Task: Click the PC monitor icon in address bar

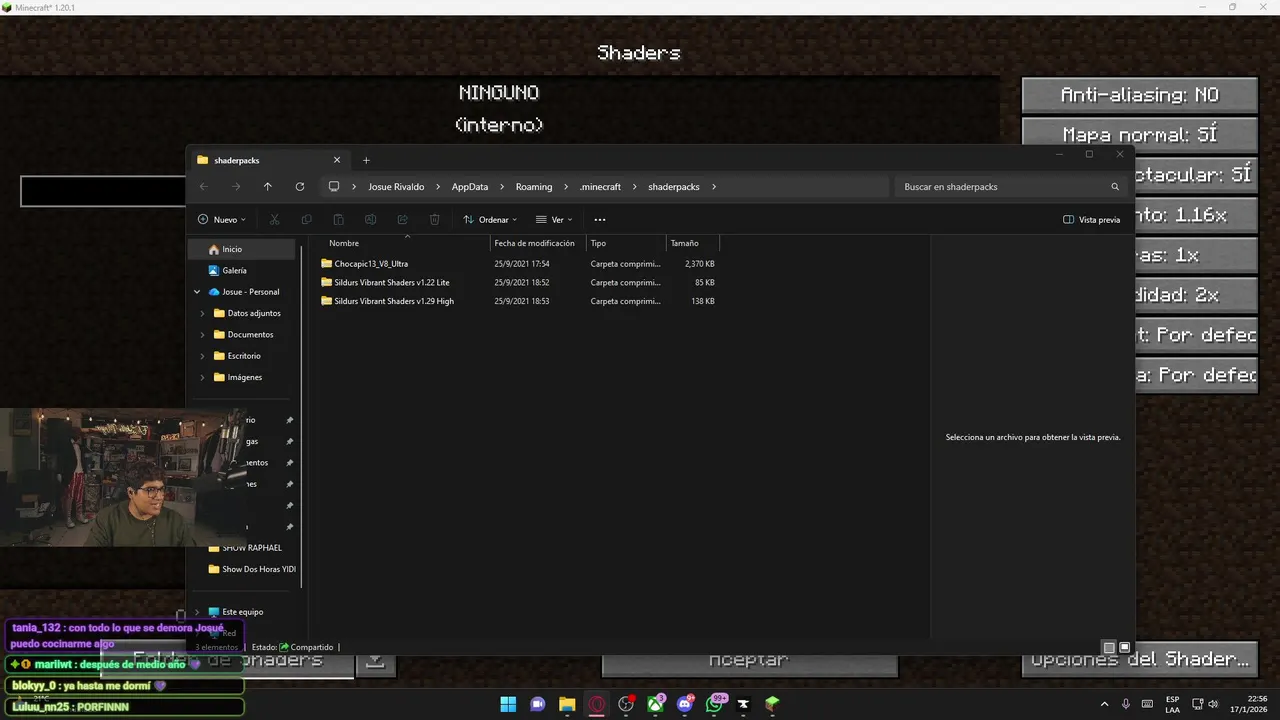Action: click(334, 187)
